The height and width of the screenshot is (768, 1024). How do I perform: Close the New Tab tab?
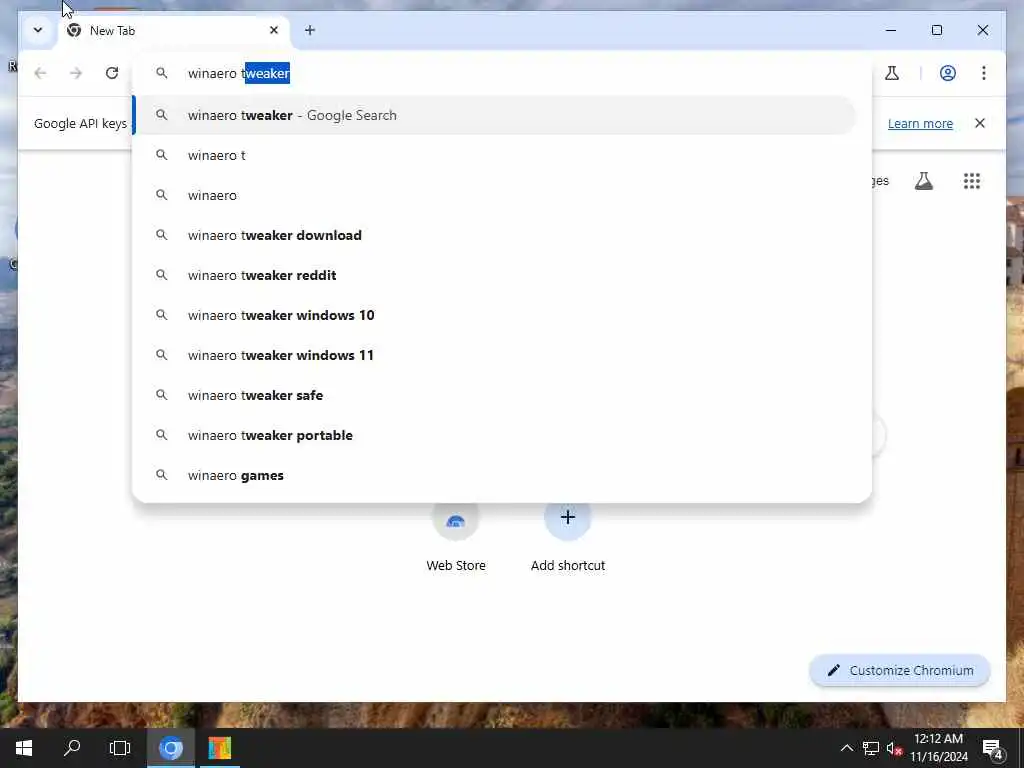(274, 30)
